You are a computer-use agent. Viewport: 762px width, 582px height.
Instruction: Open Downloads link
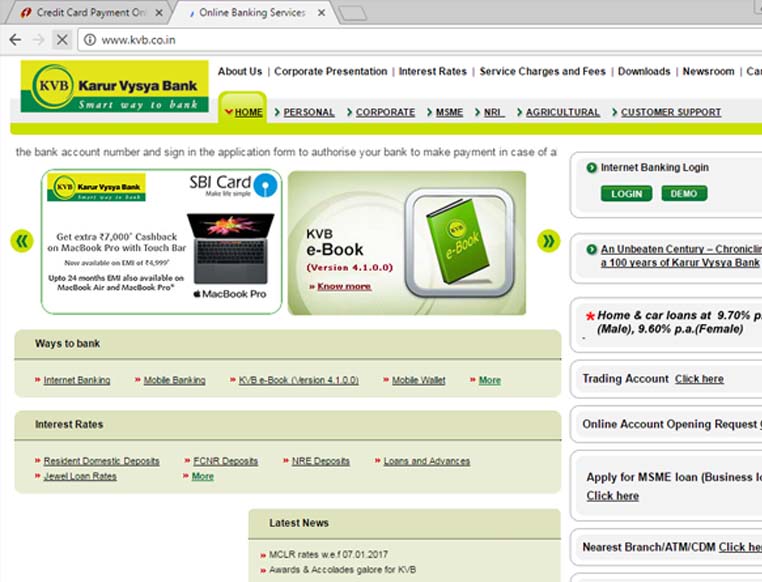(644, 71)
